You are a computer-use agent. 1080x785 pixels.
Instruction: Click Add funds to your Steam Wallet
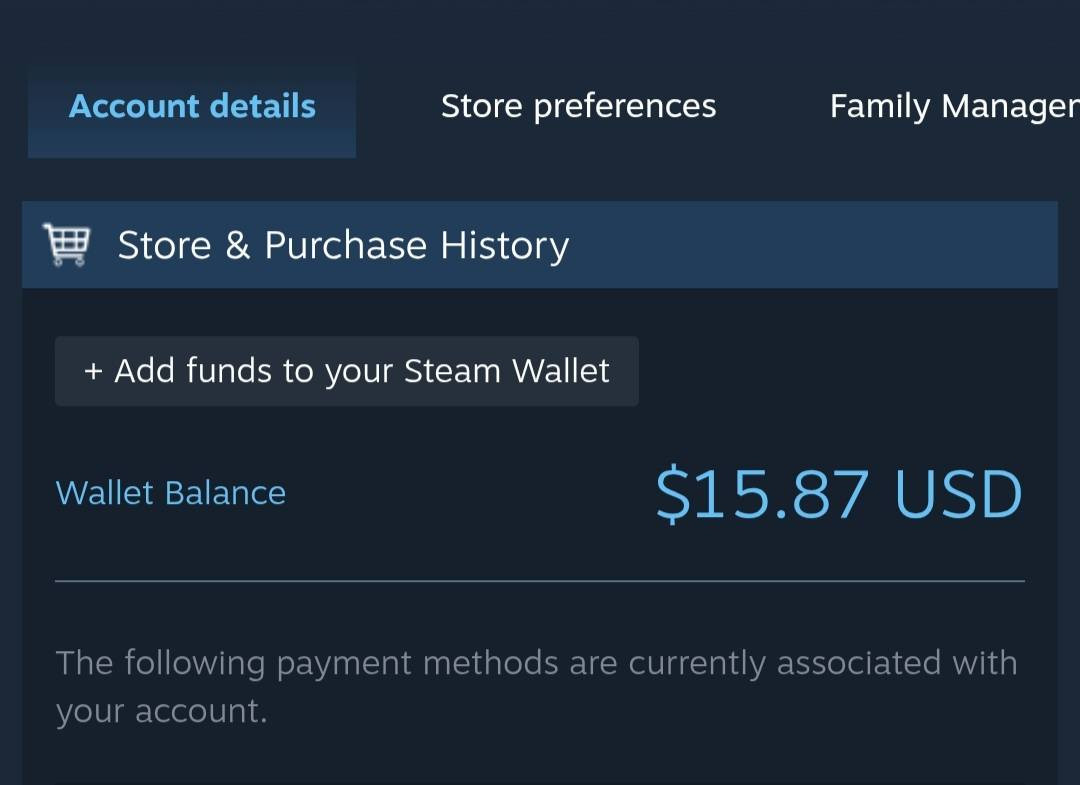pos(346,370)
